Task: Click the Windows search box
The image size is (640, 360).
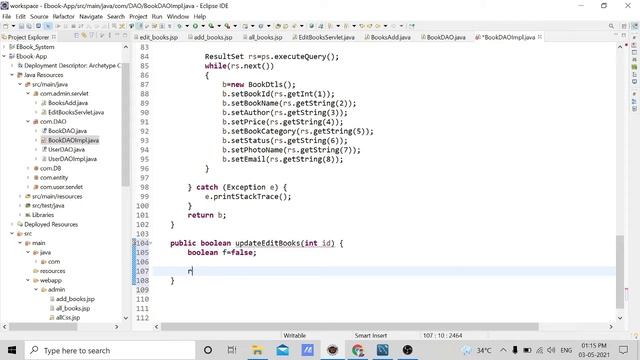Action: [110, 350]
